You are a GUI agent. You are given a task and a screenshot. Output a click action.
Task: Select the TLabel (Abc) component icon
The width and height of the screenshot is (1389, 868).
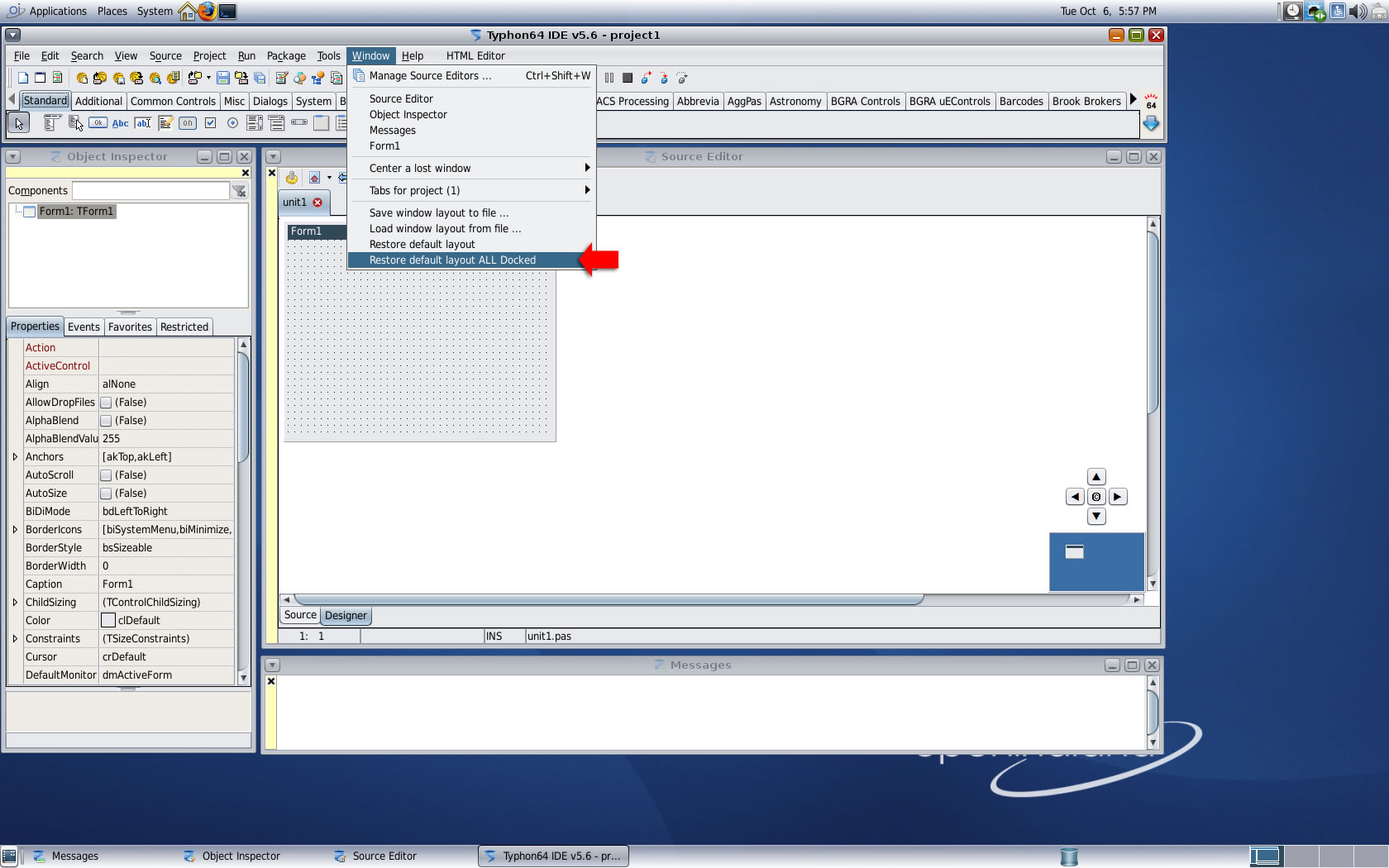pyautogui.click(x=120, y=123)
